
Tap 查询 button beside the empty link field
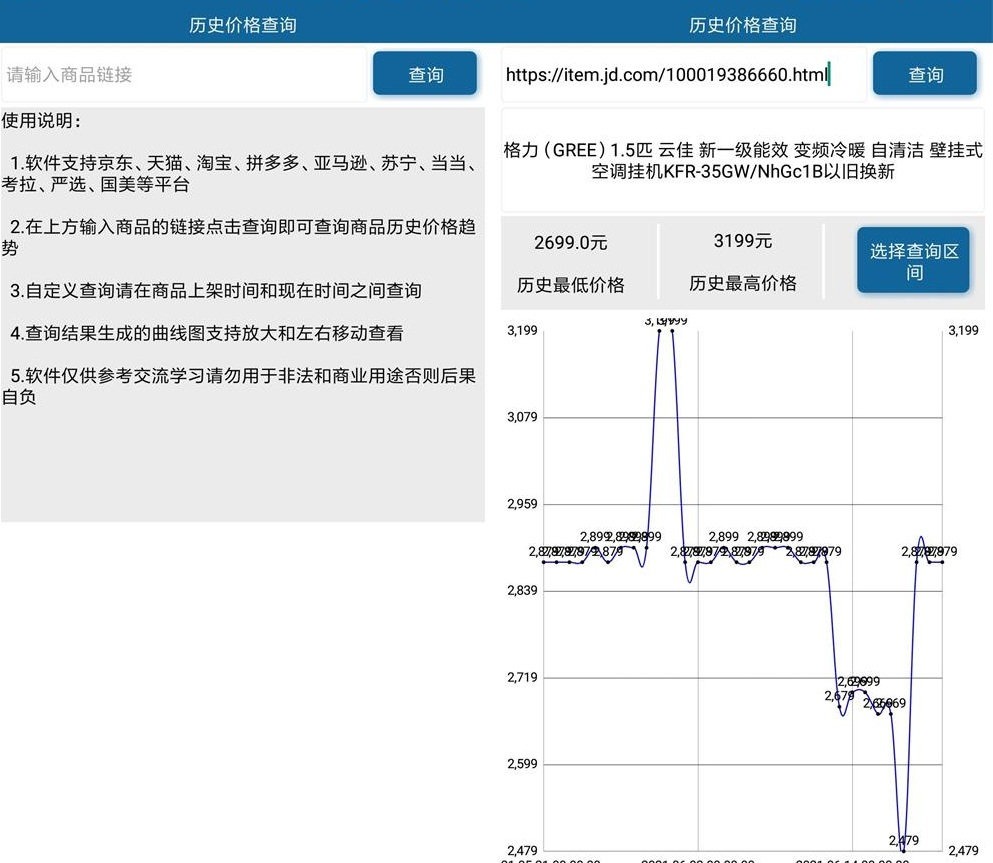coord(425,74)
